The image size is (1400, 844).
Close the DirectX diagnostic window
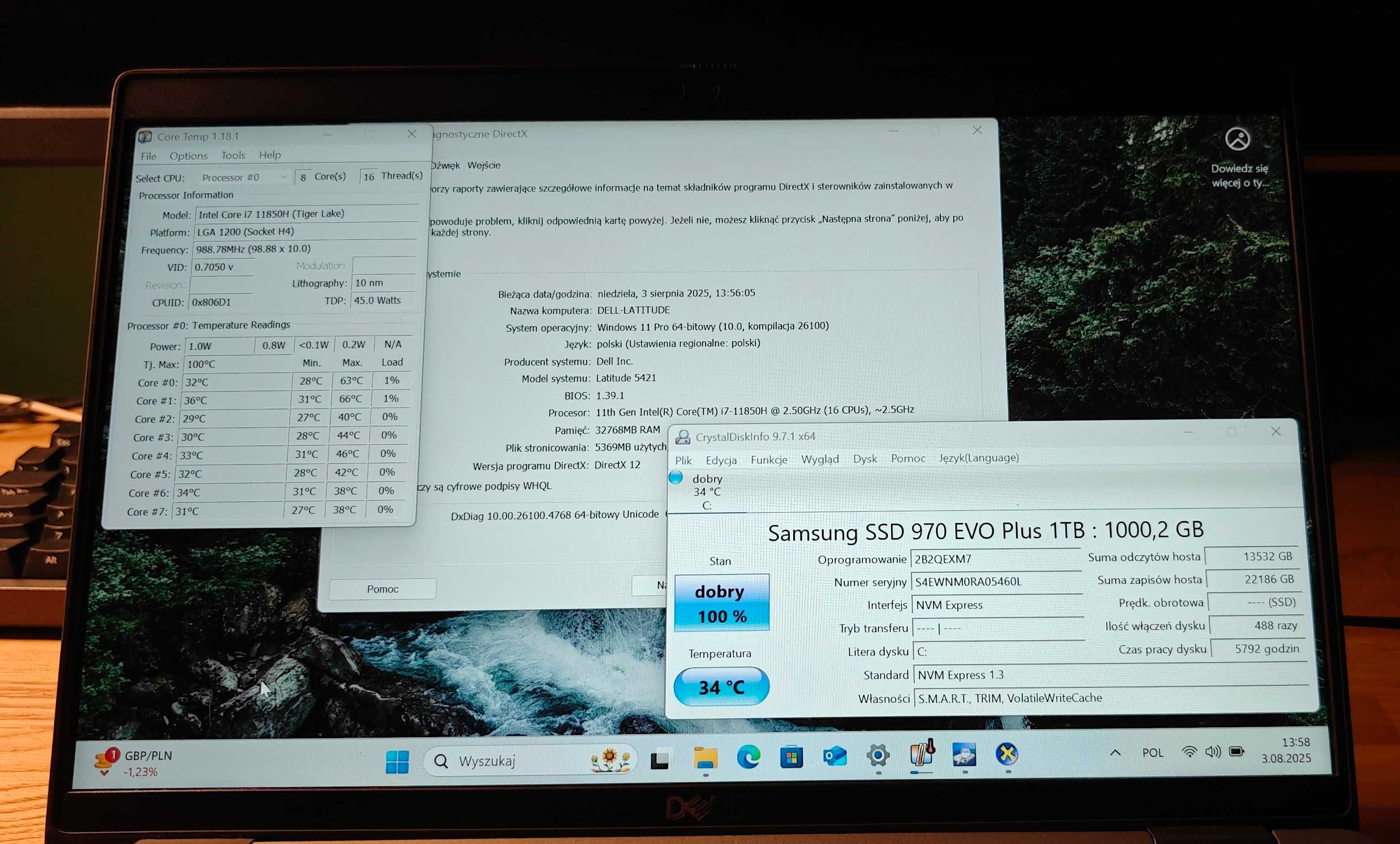(x=977, y=131)
